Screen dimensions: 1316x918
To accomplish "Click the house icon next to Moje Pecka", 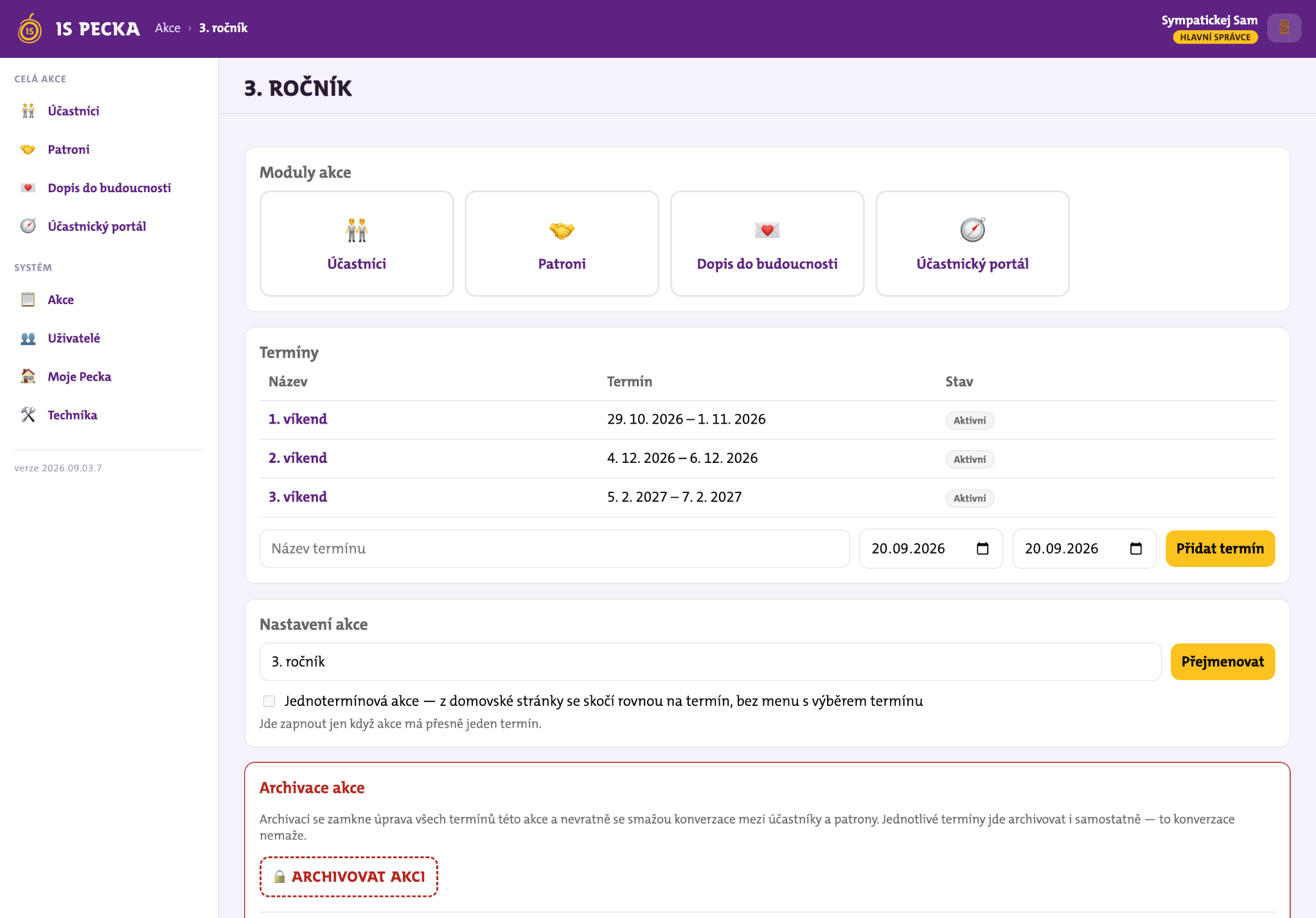I will click(28, 376).
